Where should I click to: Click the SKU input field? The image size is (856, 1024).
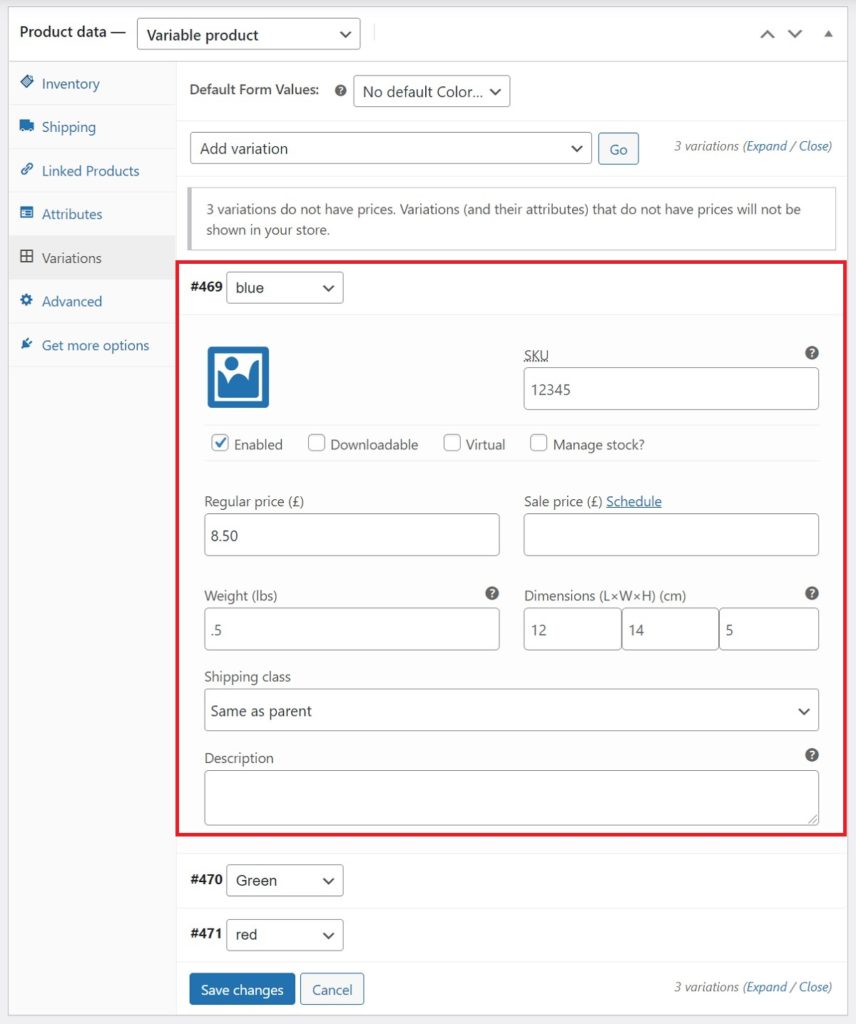(671, 389)
